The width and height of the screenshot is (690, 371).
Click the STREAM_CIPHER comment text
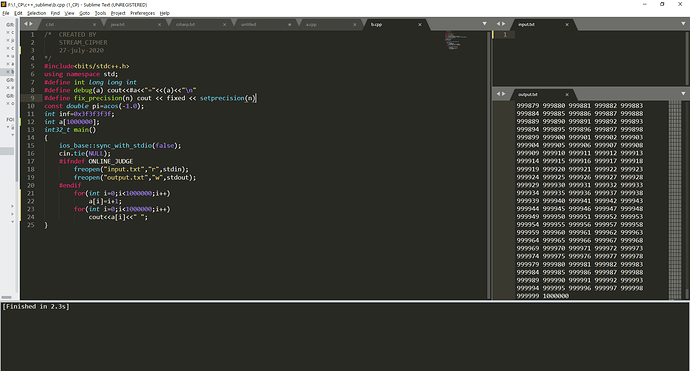(x=83, y=43)
